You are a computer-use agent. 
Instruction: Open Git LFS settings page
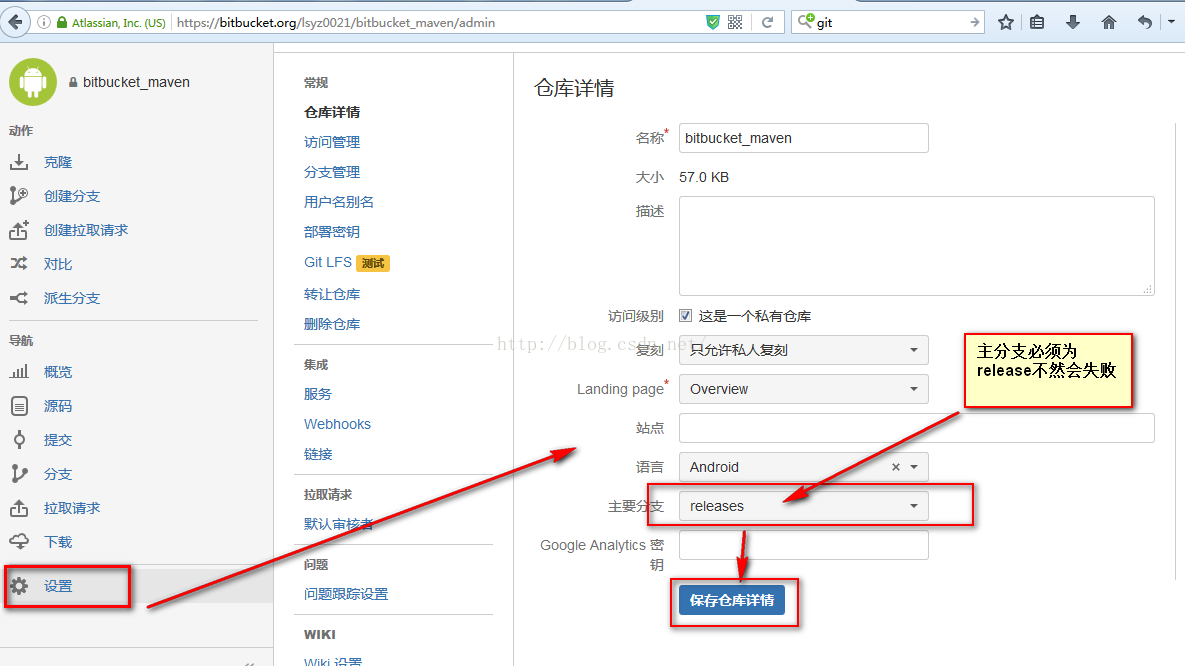pyautogui.click(x=328, y=262)
